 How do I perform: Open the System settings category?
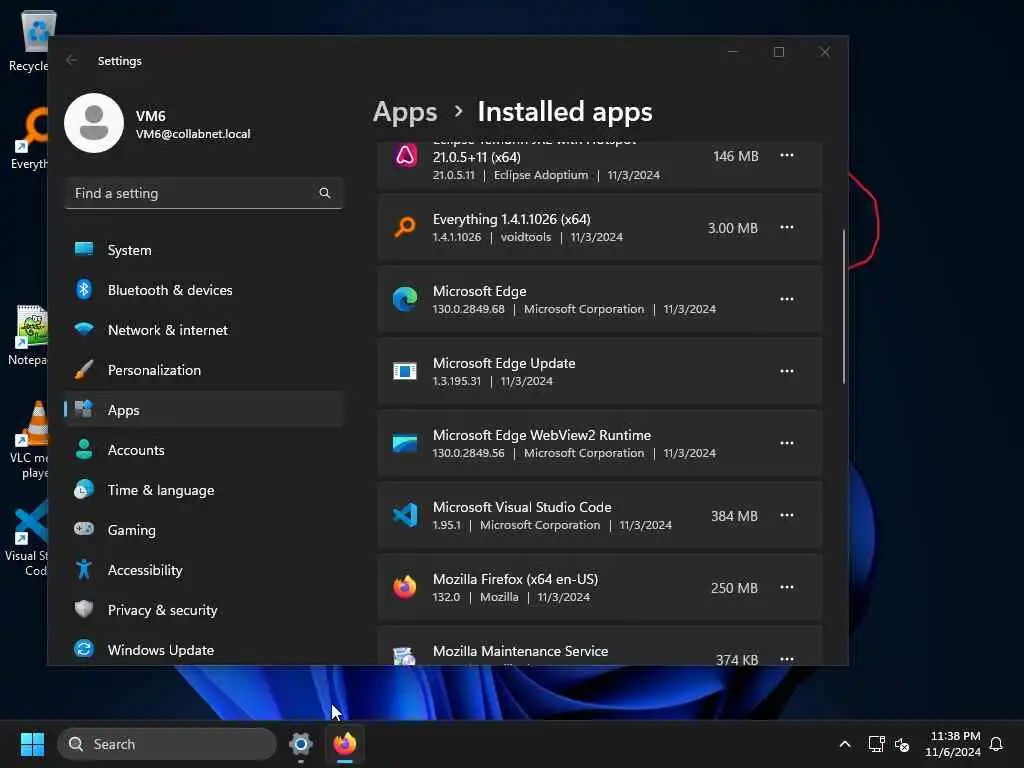point(204,250)
